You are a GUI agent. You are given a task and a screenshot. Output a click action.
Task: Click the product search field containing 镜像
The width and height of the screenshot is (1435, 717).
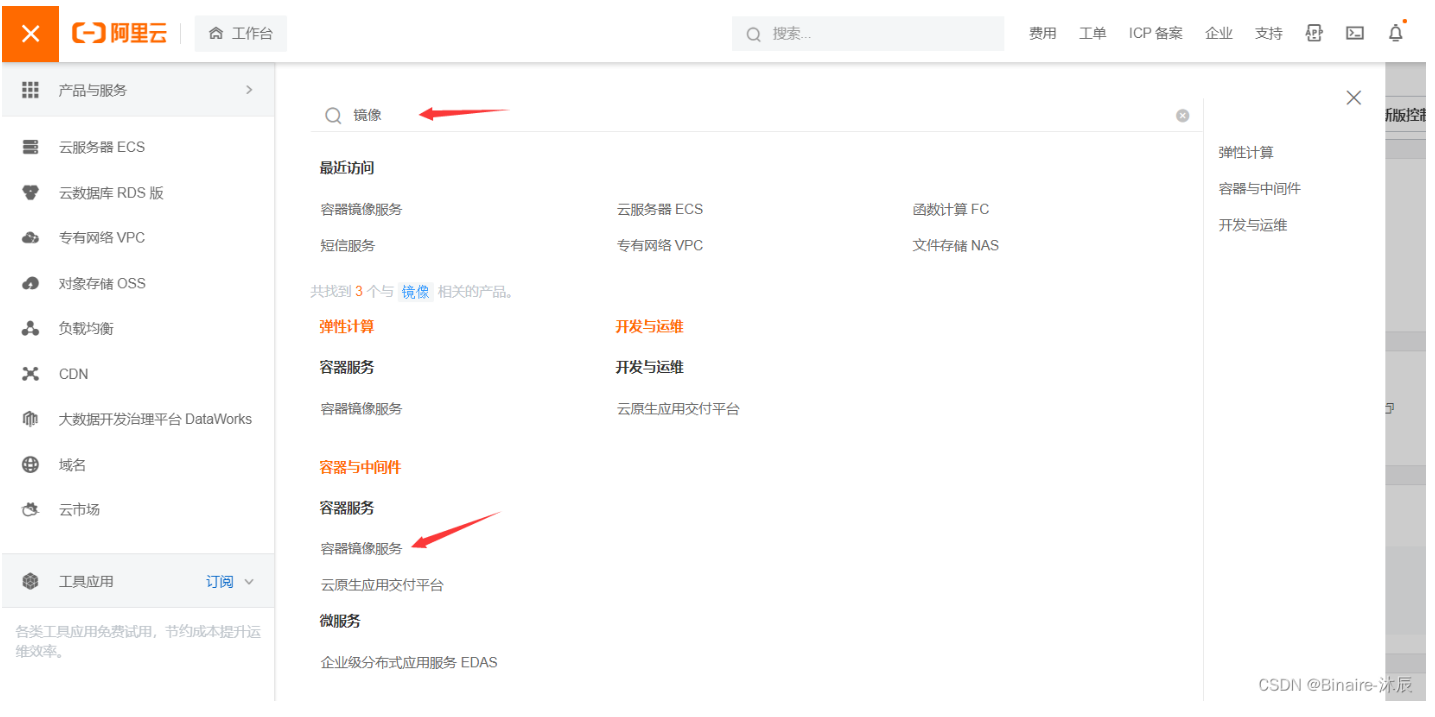(756, 115)
